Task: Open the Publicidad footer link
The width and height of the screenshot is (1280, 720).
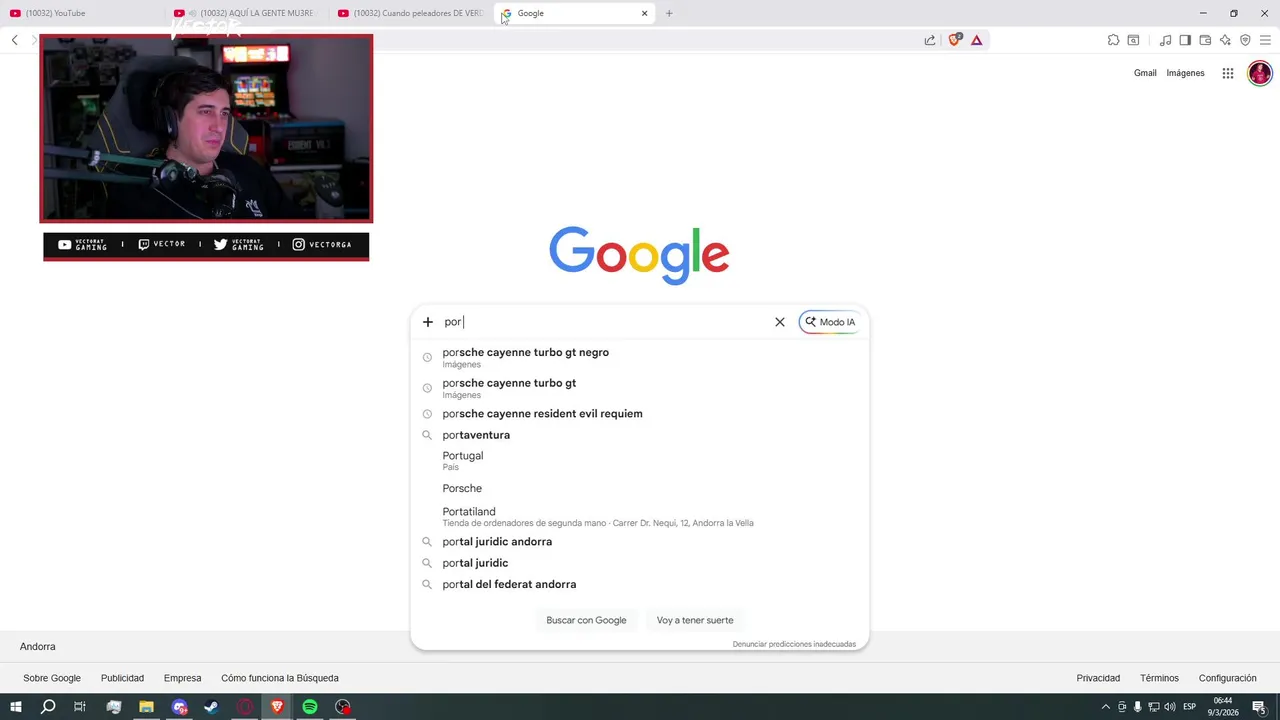Action: coord(122,678)
